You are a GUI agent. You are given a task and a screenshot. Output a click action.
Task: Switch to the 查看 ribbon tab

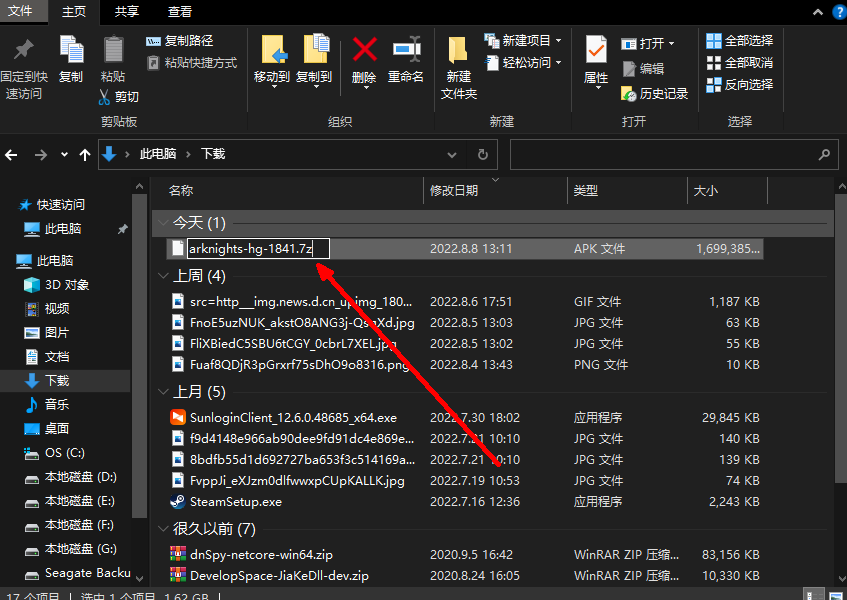point(180,11)
